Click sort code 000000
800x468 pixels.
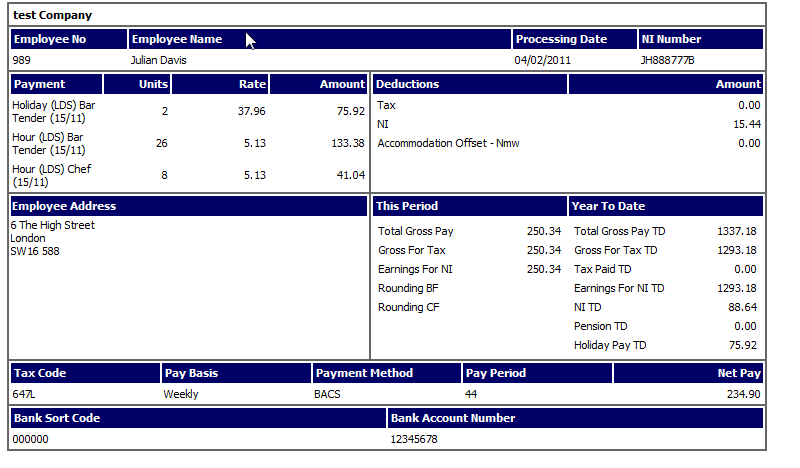[31, 439]
